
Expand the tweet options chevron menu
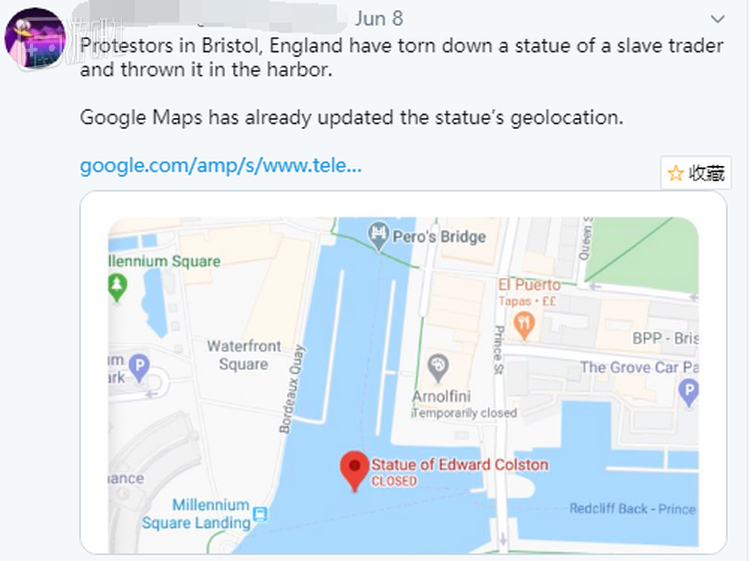coord(718,19)
